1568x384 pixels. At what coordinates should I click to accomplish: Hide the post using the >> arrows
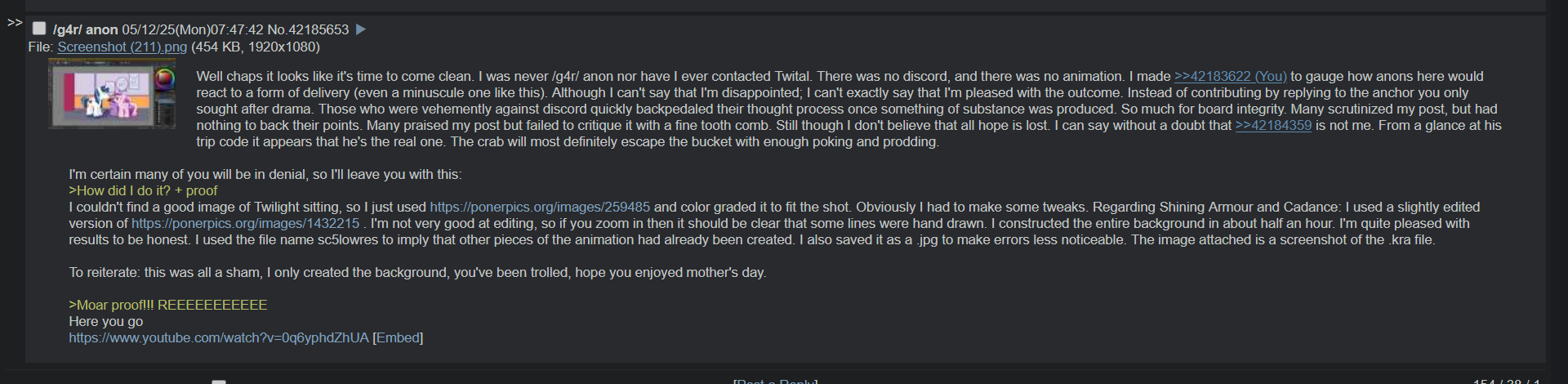click(x=14, y=23)
